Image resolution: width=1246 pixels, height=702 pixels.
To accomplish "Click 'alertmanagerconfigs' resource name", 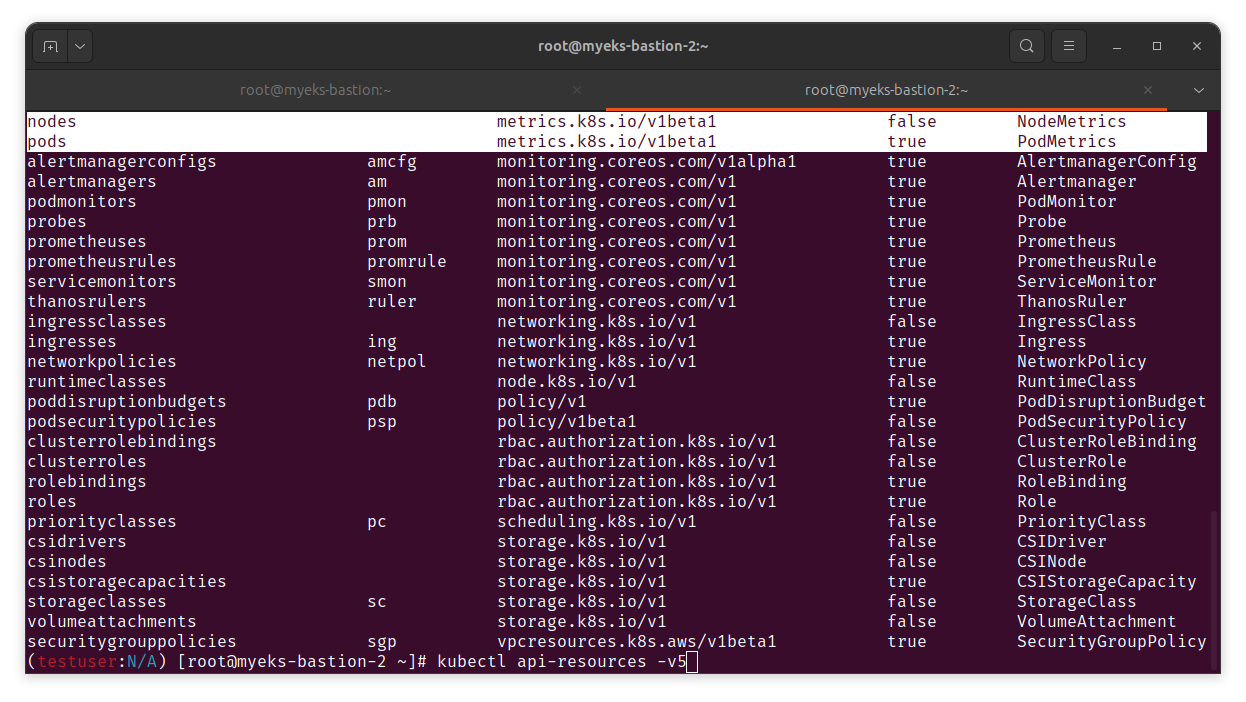I will tap(121, 161).
